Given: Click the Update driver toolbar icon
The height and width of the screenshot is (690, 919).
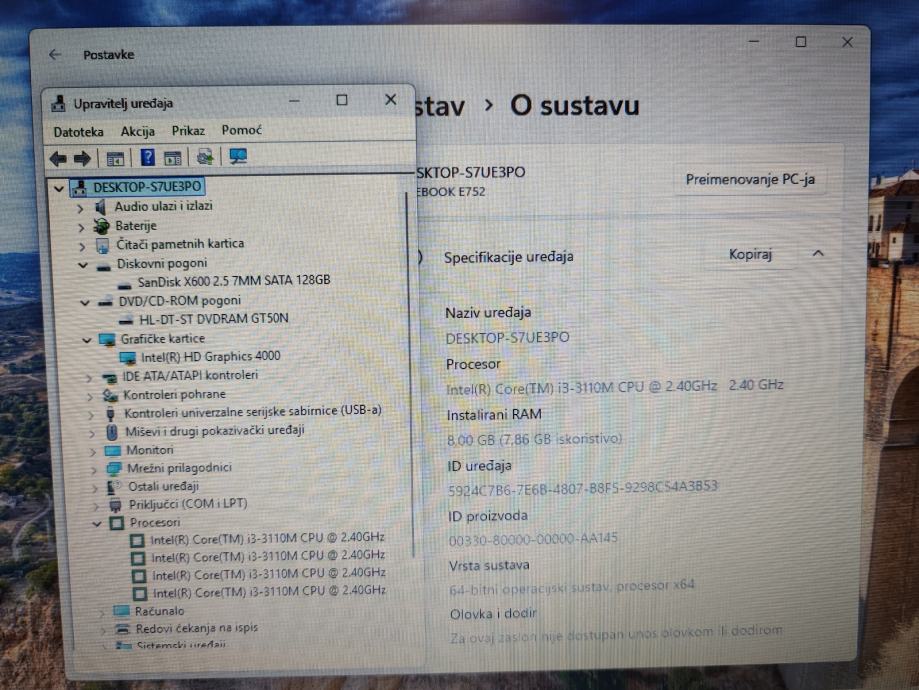Looking at the screenshot, I should 205,157.
